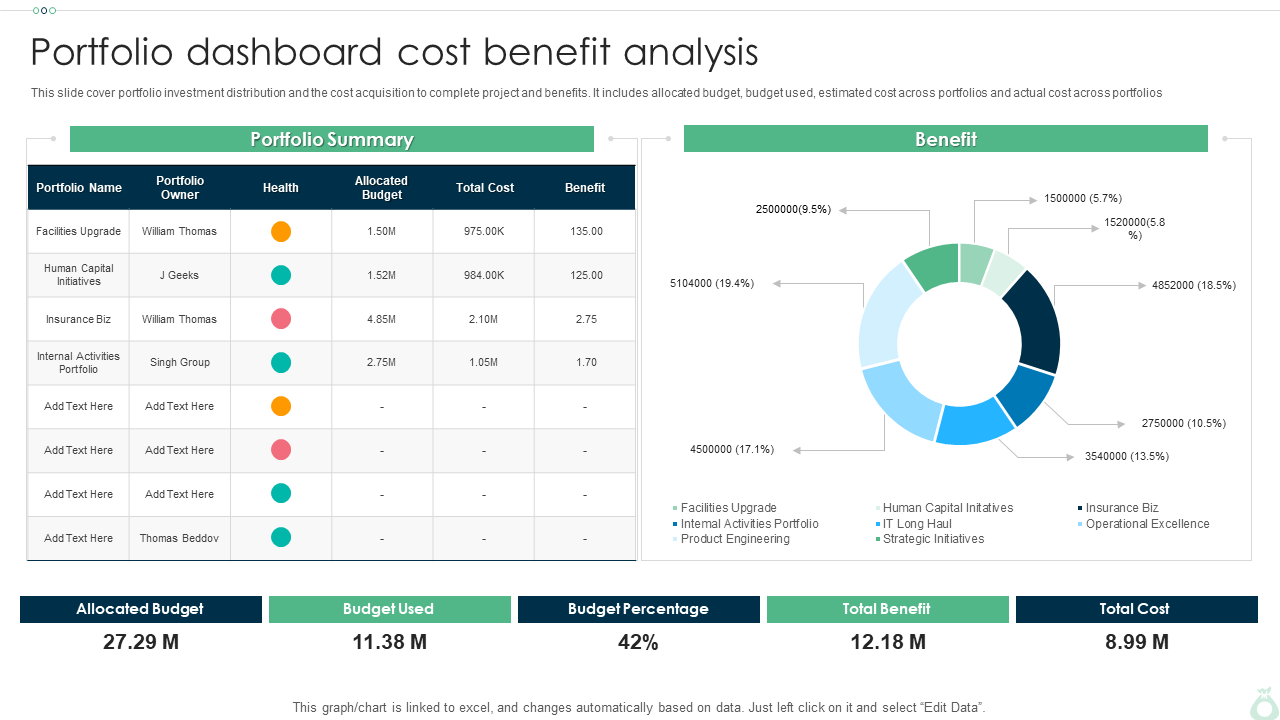Click the '4.85M' allocated budget cell
This screenshot has width=1280, height=720.
pos(382,319)
